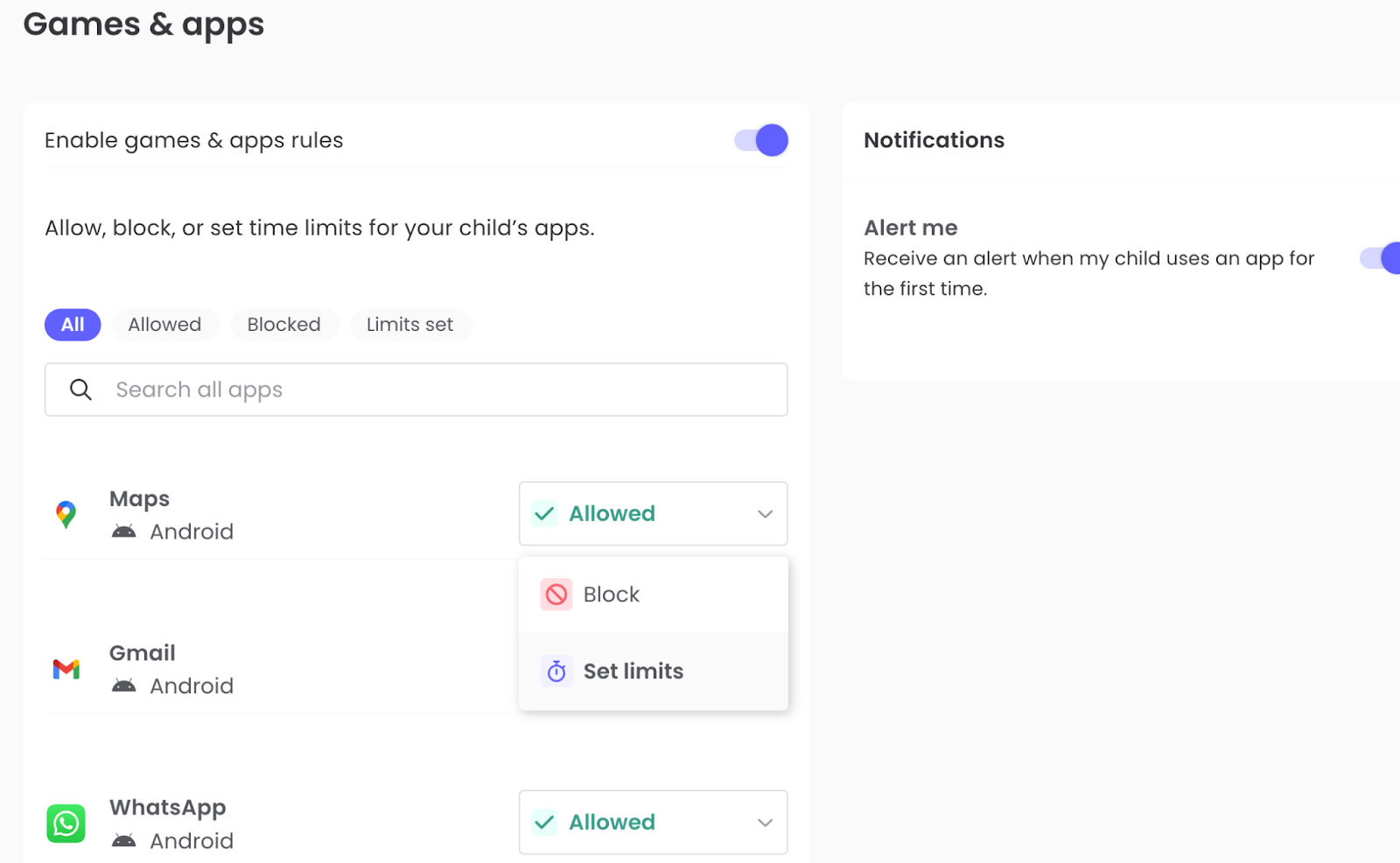Click the Notifications panel heading

[x=934, y=140]
